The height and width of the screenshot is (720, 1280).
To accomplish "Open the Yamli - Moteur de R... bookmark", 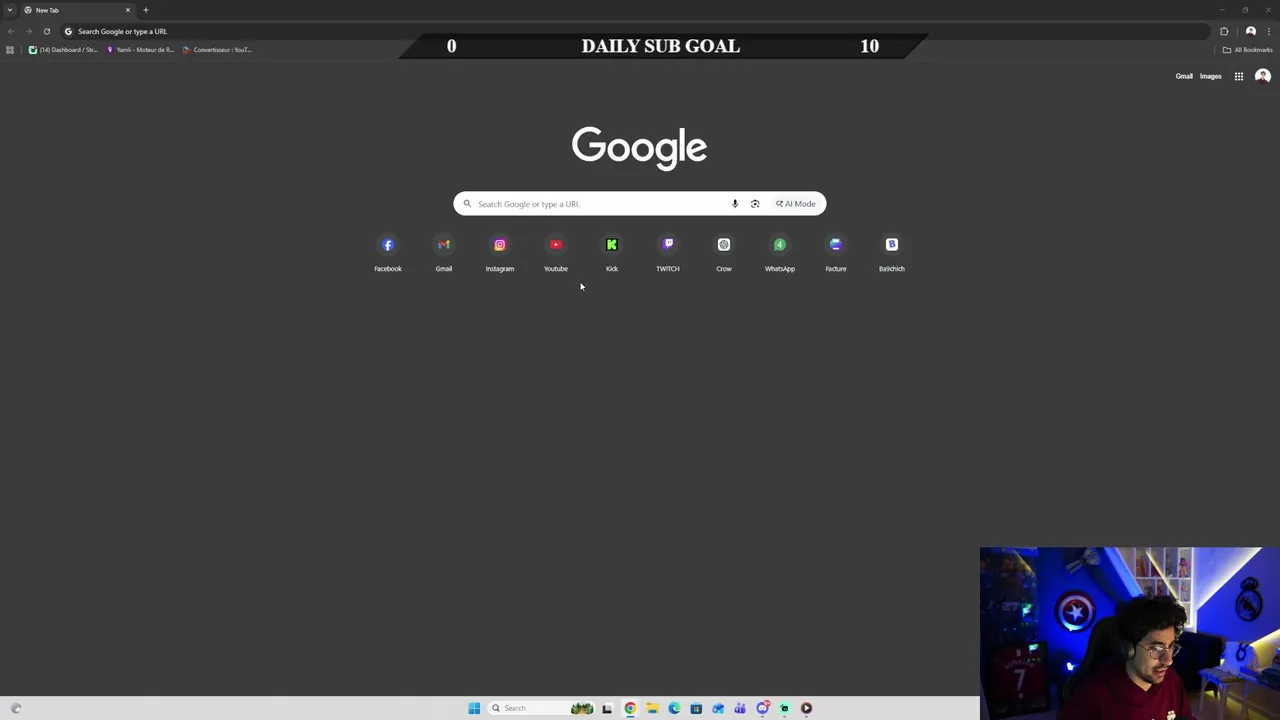I will 140,50.
